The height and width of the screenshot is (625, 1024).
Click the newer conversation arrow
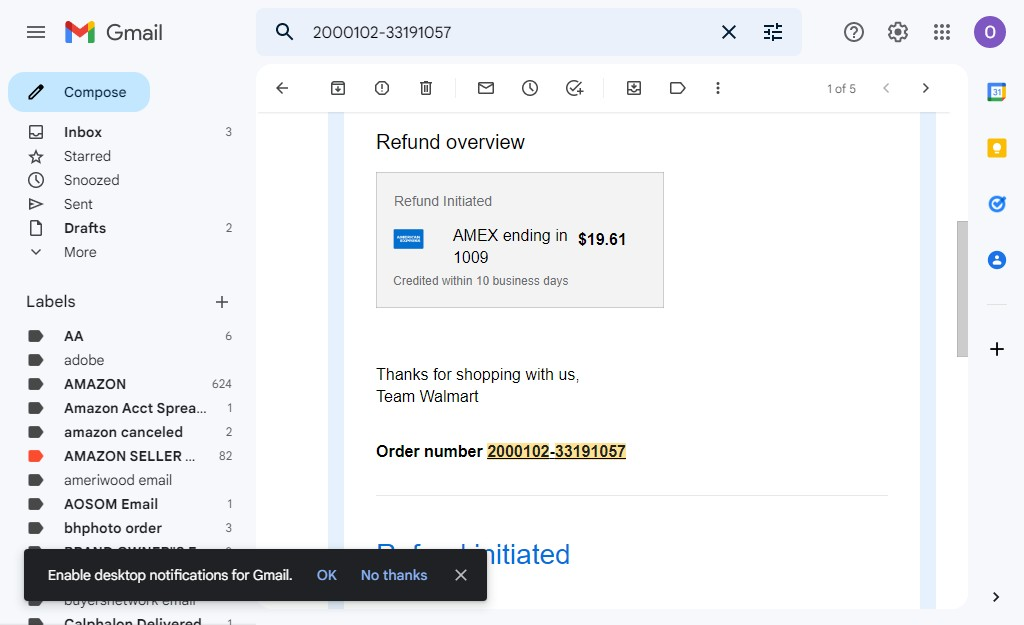point(886,88)
